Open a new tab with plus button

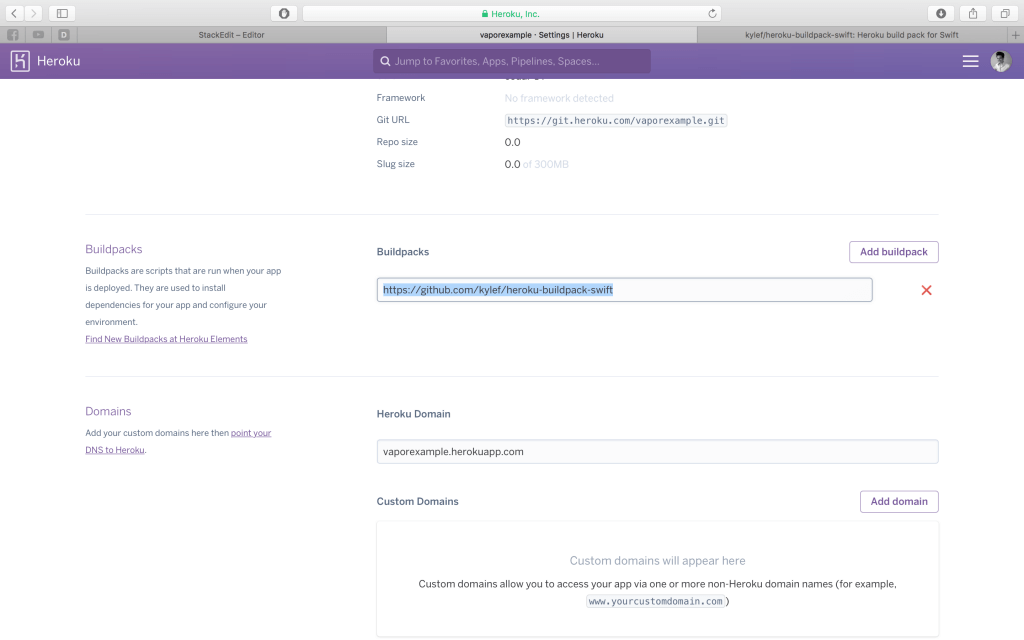pyautogui.click(x=1016, y=34)
